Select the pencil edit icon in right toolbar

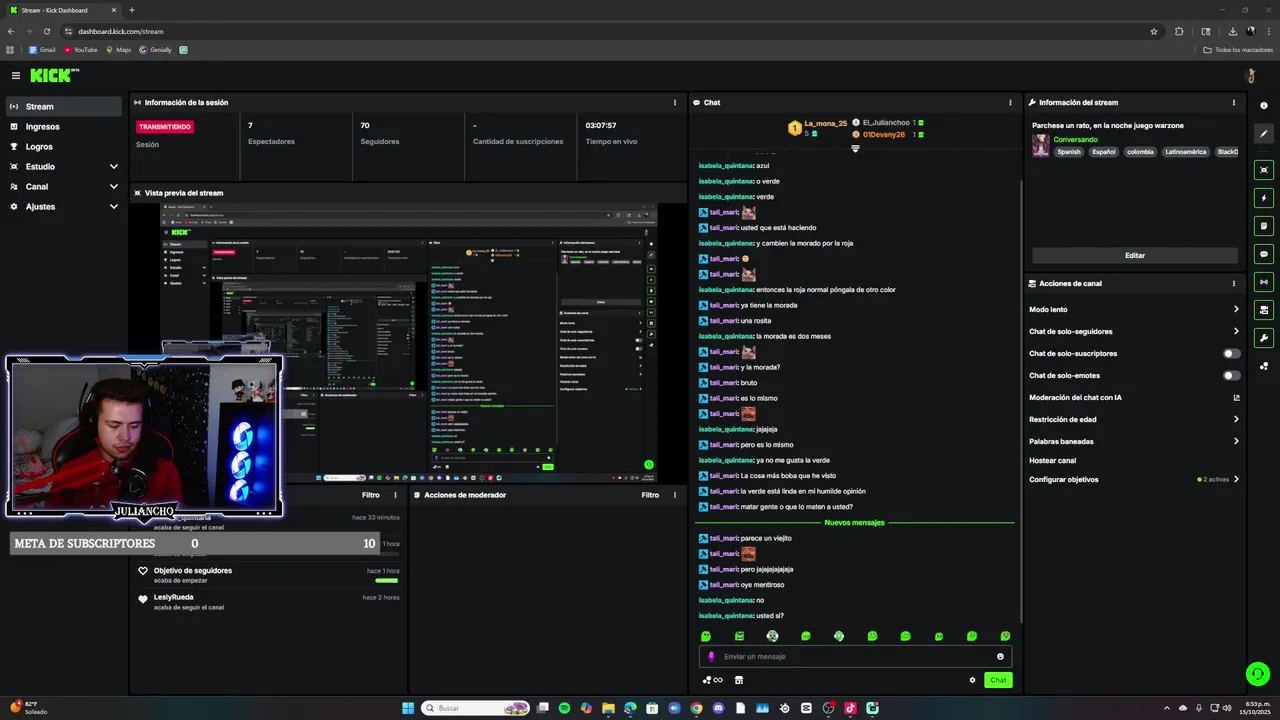click(x=1264, y=133)
